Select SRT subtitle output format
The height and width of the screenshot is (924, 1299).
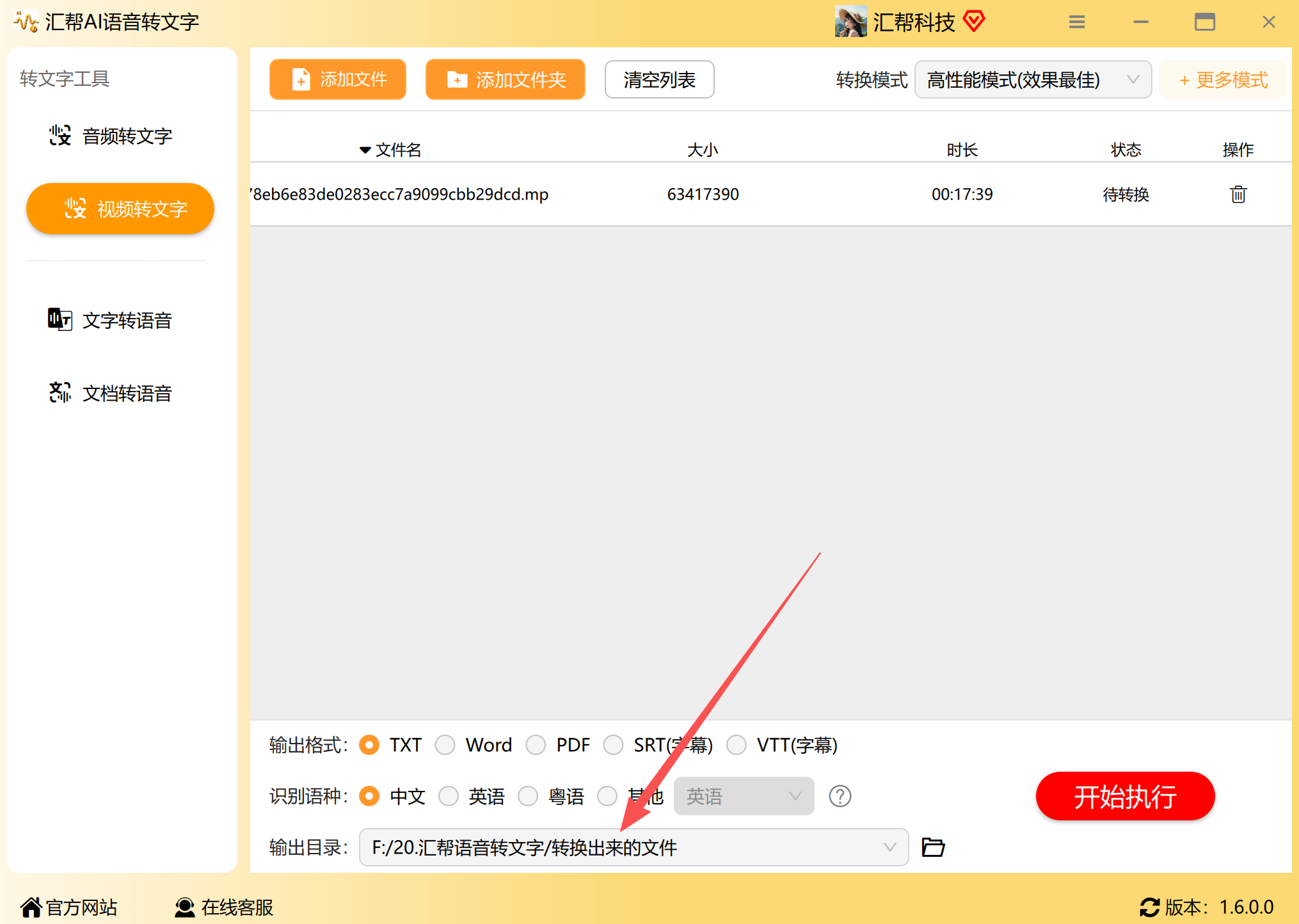pyautogui.click(x=613, y=745)
